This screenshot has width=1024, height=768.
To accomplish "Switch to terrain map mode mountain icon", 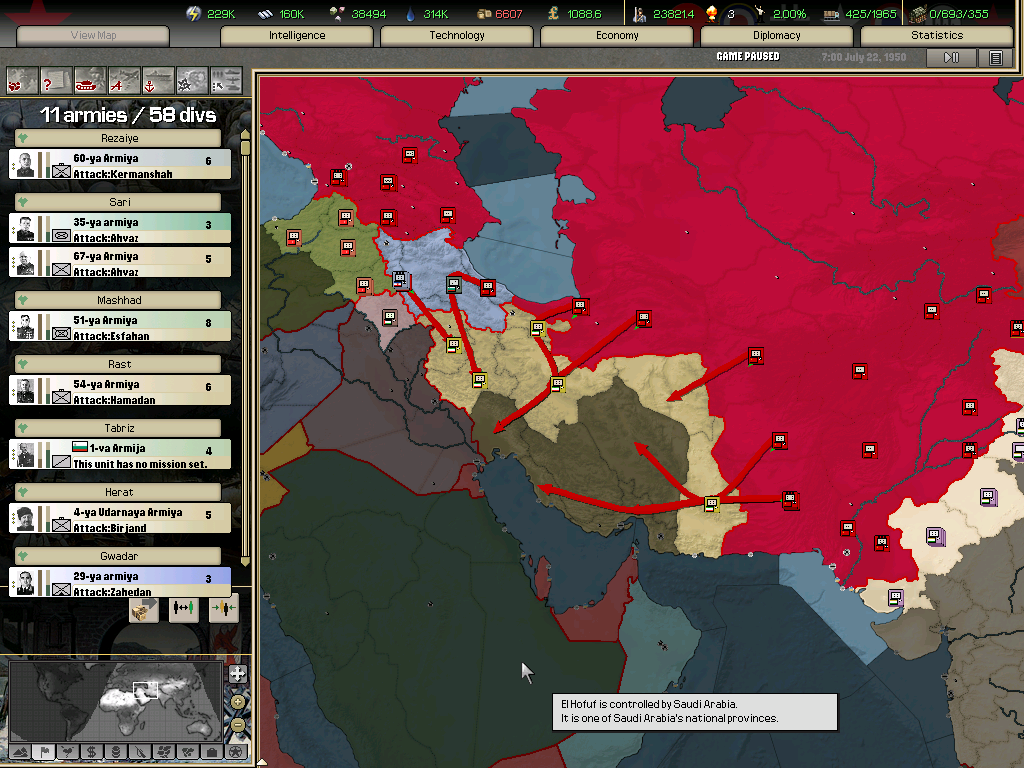I will pos(19,752).
